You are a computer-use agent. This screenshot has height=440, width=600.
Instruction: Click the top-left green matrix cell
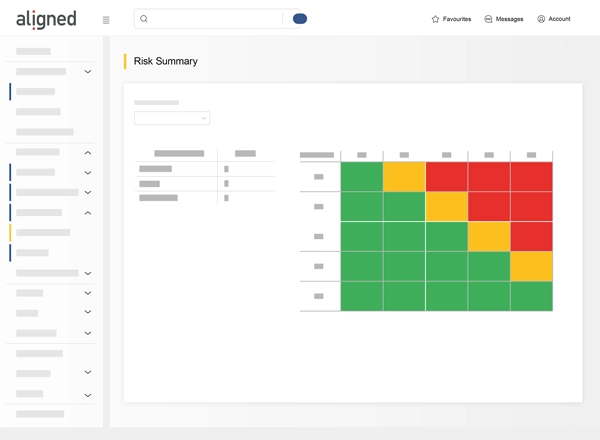pyautogui.click(x=362, y=176)
